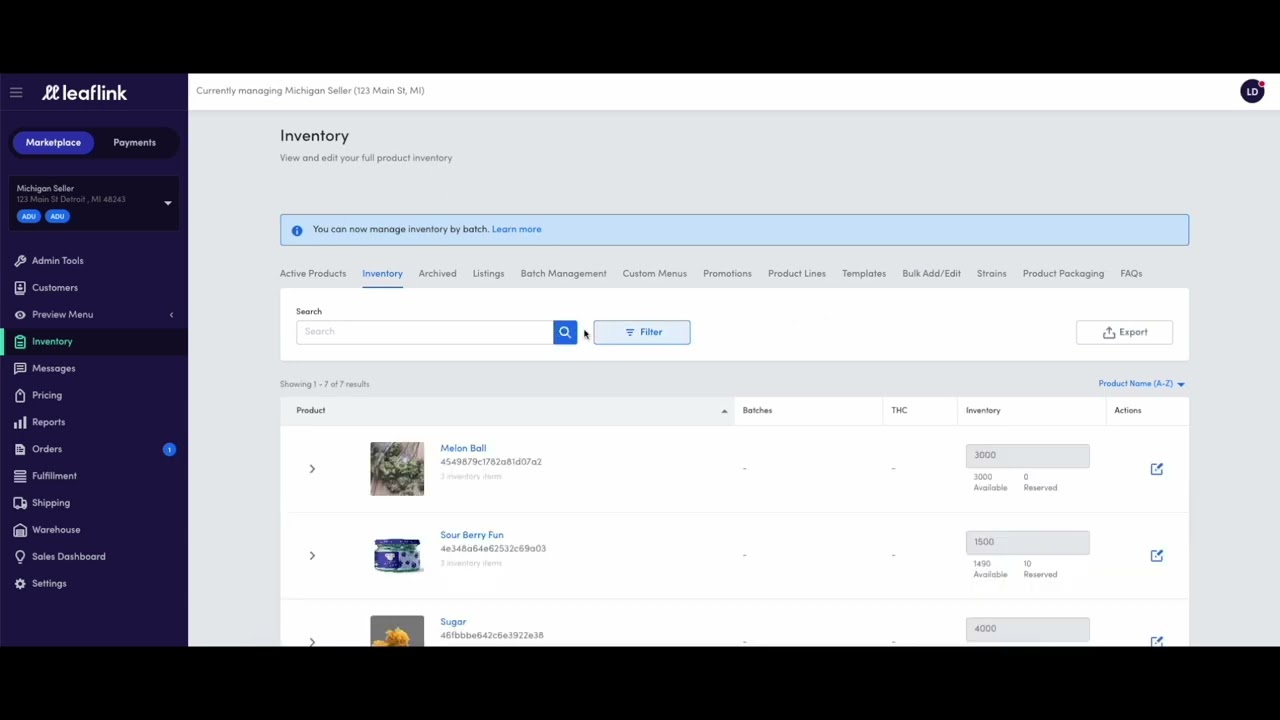Click the info icon in the banner
The width and height of the screenshot is (1280, 720).
297,230
